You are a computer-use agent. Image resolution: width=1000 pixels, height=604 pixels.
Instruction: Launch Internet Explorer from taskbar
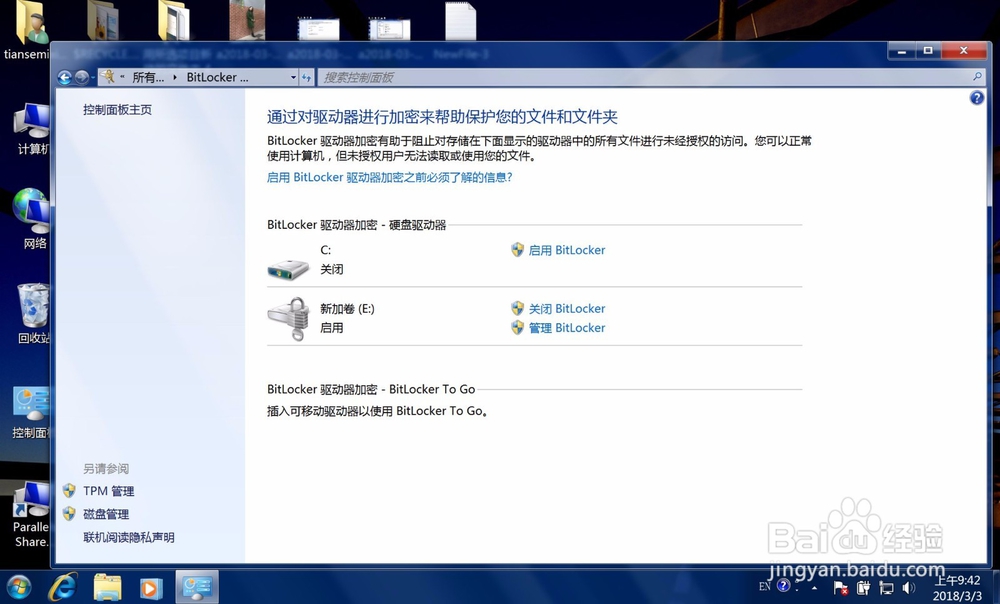63,587
